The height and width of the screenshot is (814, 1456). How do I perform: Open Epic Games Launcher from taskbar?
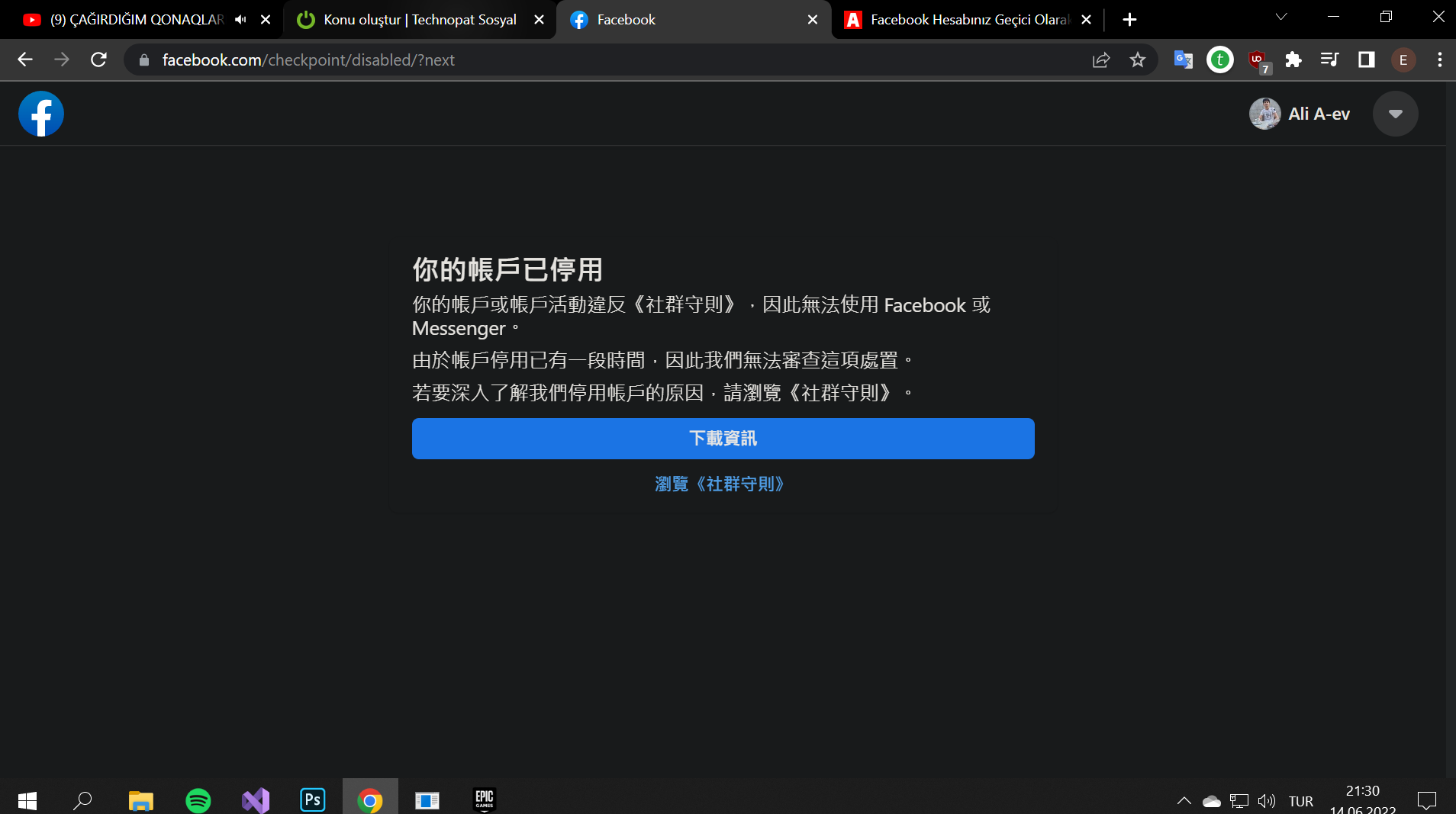point(485,800)
